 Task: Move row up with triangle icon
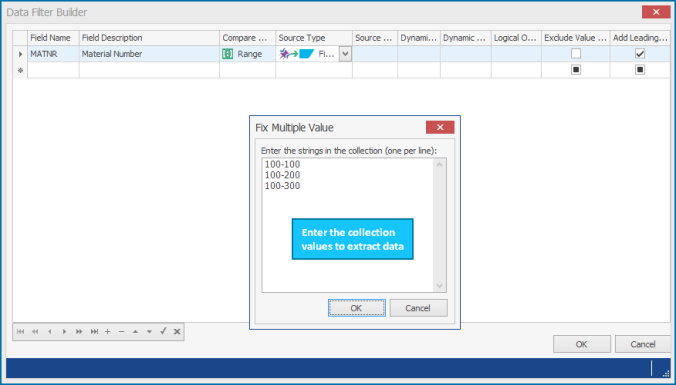[x=135, y=332]
